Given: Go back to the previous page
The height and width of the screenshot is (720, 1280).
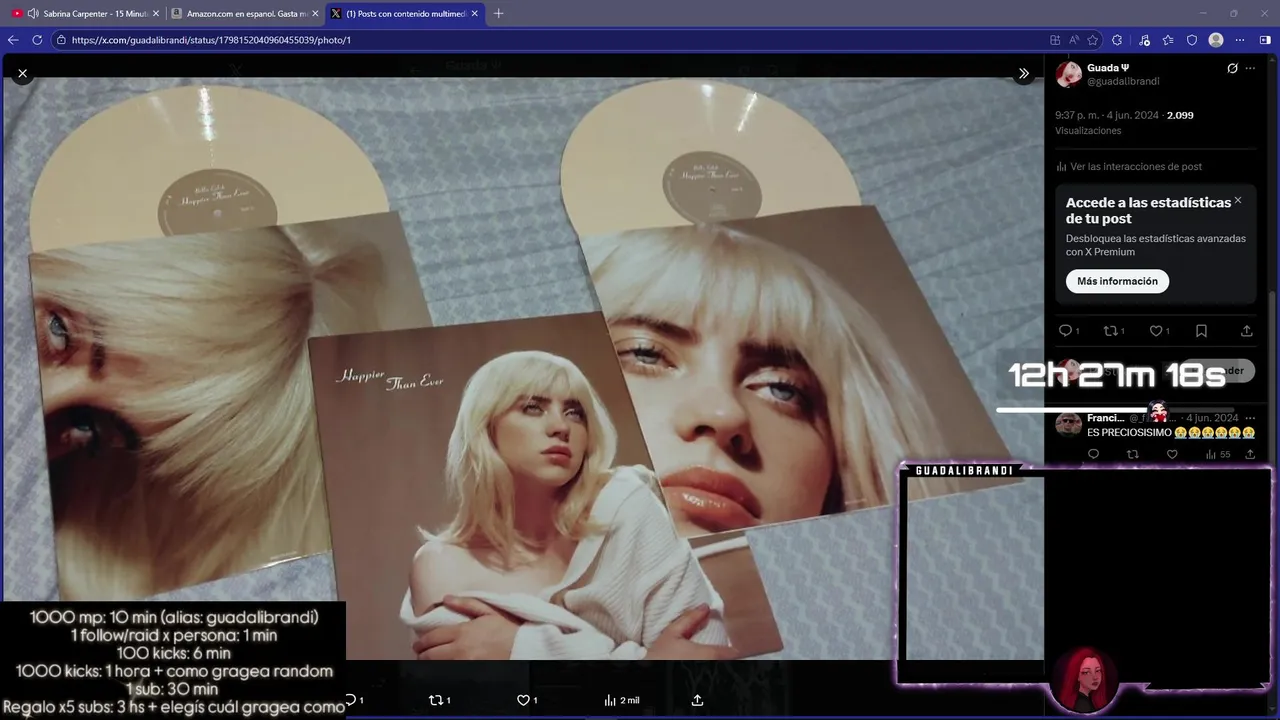Looking at the screenshot, I should pos(13,40).
